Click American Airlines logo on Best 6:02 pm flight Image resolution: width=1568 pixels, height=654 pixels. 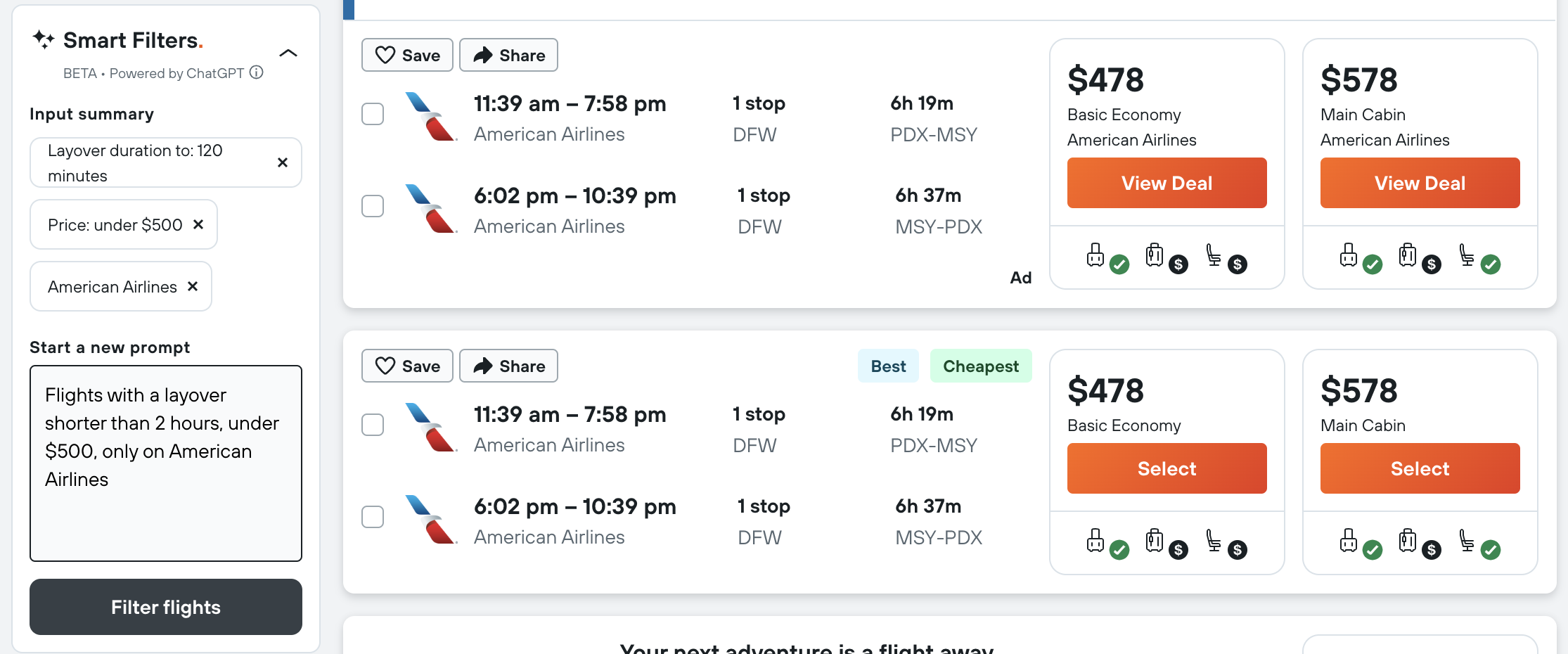(x=431, y=520)
